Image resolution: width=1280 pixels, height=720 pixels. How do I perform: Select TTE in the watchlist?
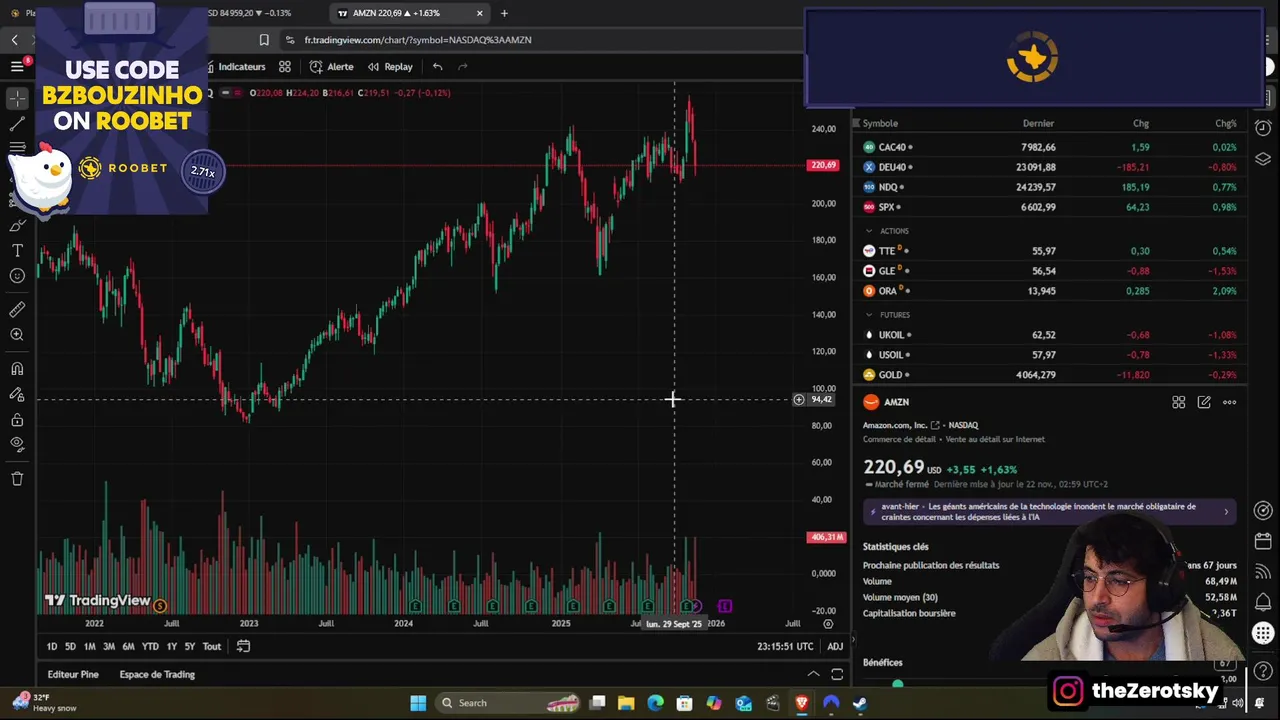click(1050, 251)
